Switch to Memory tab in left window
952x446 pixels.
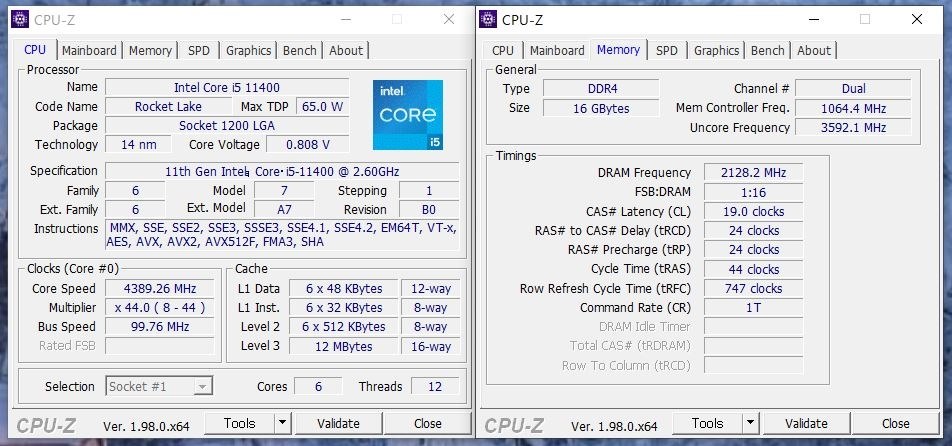150,50
